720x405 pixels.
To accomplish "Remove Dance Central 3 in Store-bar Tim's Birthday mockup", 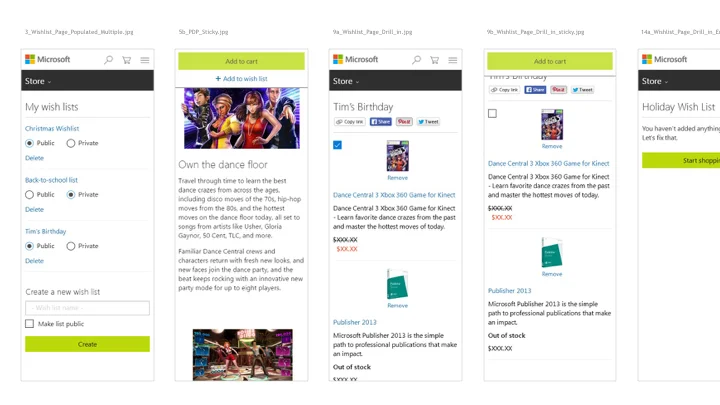I will point(398,178).
